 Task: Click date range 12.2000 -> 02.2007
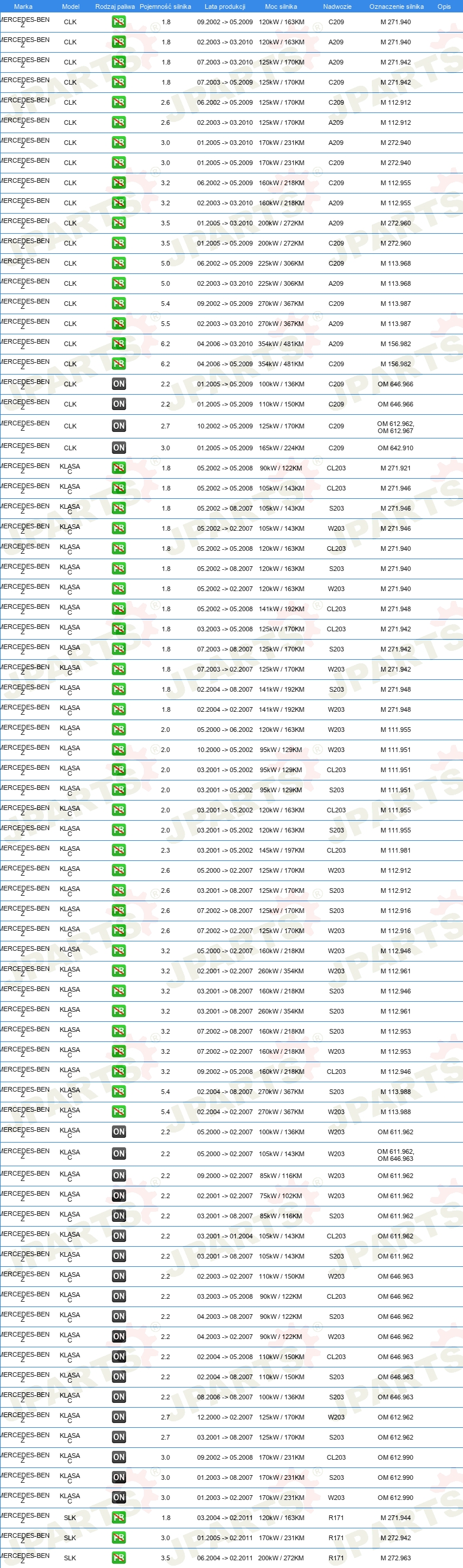(x=225, y=1418)
